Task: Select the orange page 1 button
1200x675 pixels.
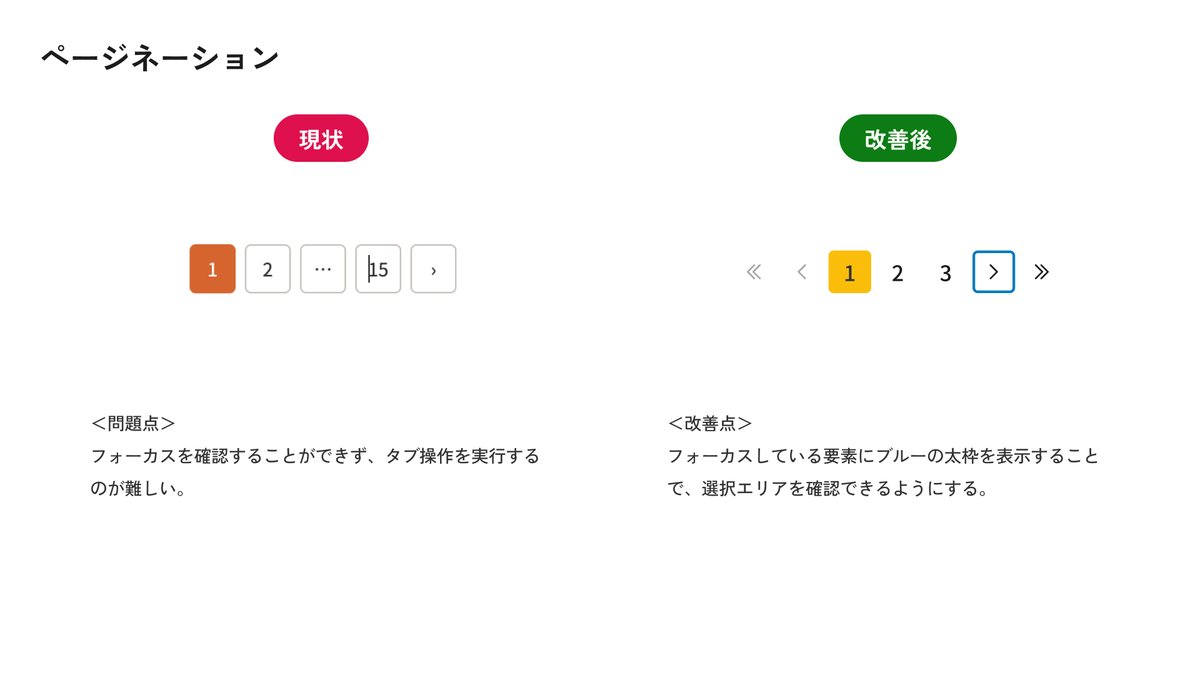Action: point(212,269)
